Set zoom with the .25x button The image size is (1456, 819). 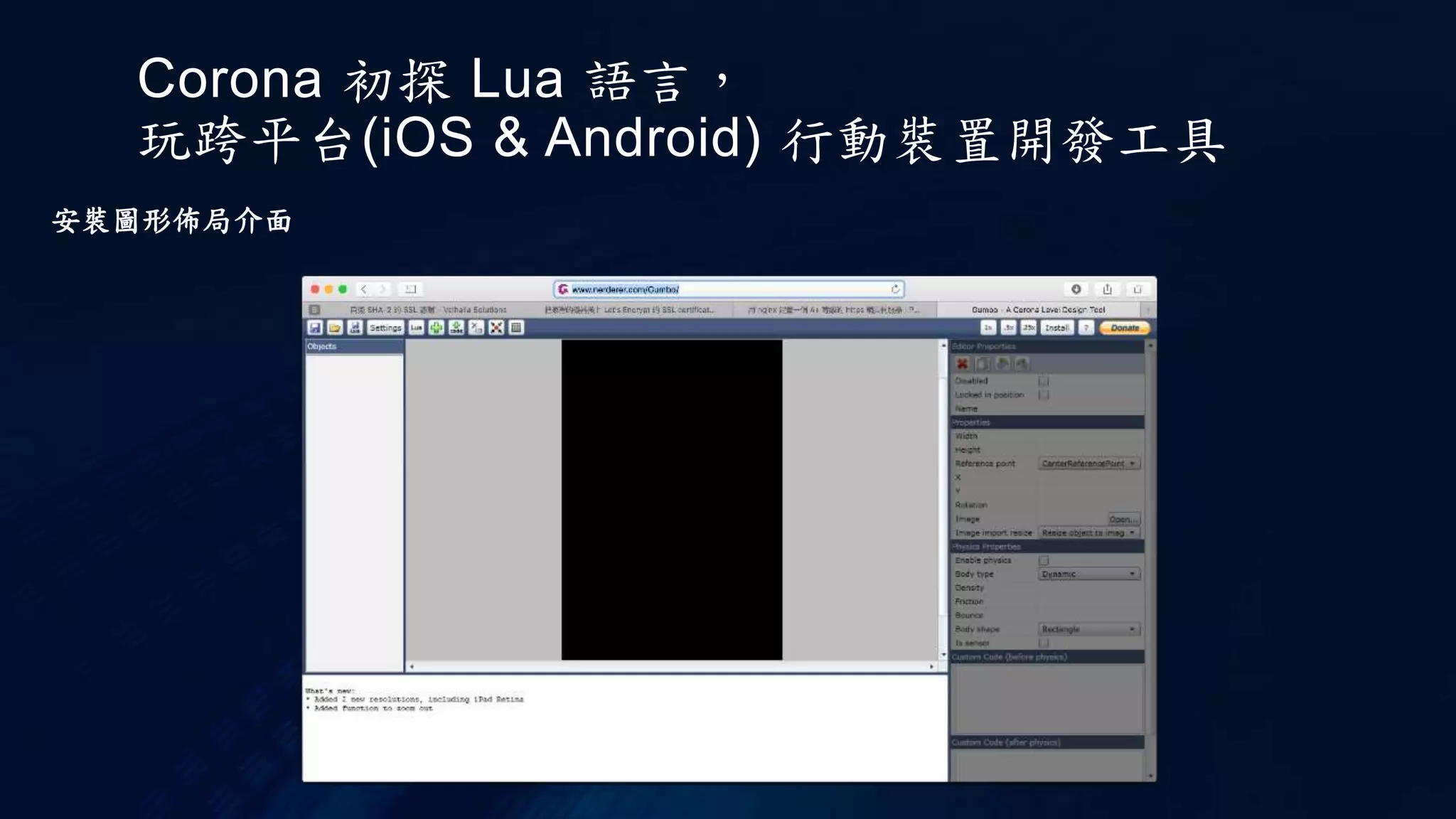tap(1029, 328)
